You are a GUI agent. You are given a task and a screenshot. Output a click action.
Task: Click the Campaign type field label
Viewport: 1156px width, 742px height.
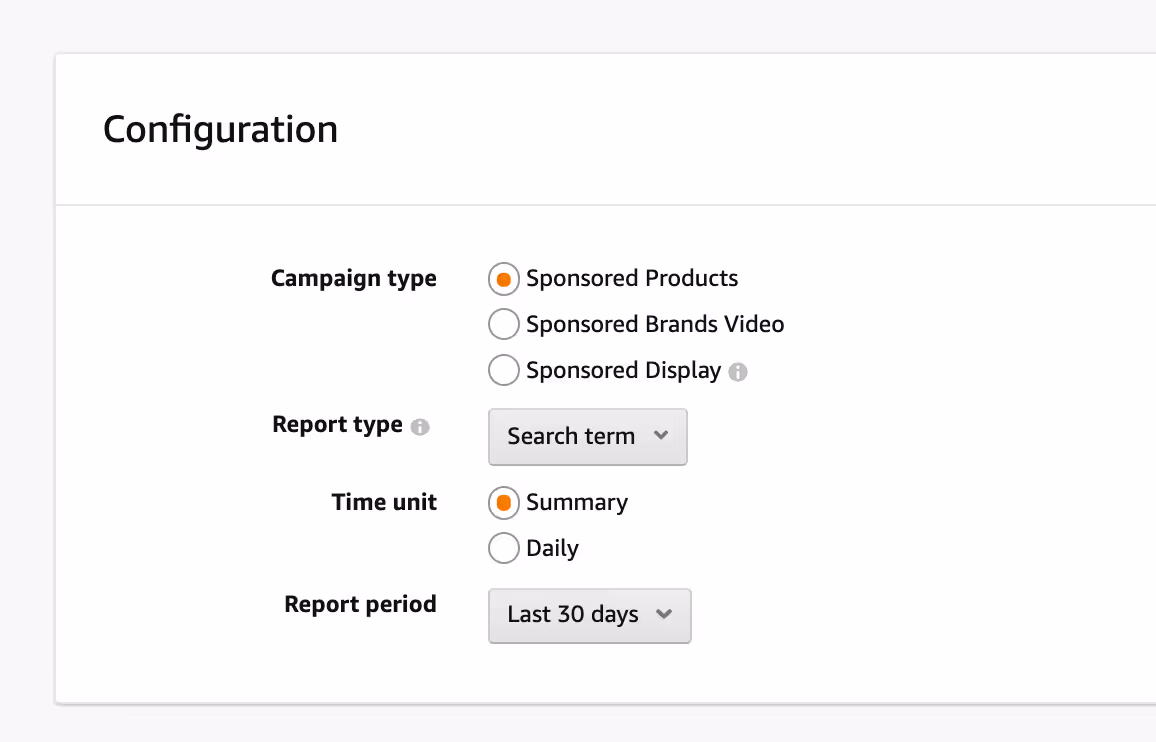coord(353,278)
